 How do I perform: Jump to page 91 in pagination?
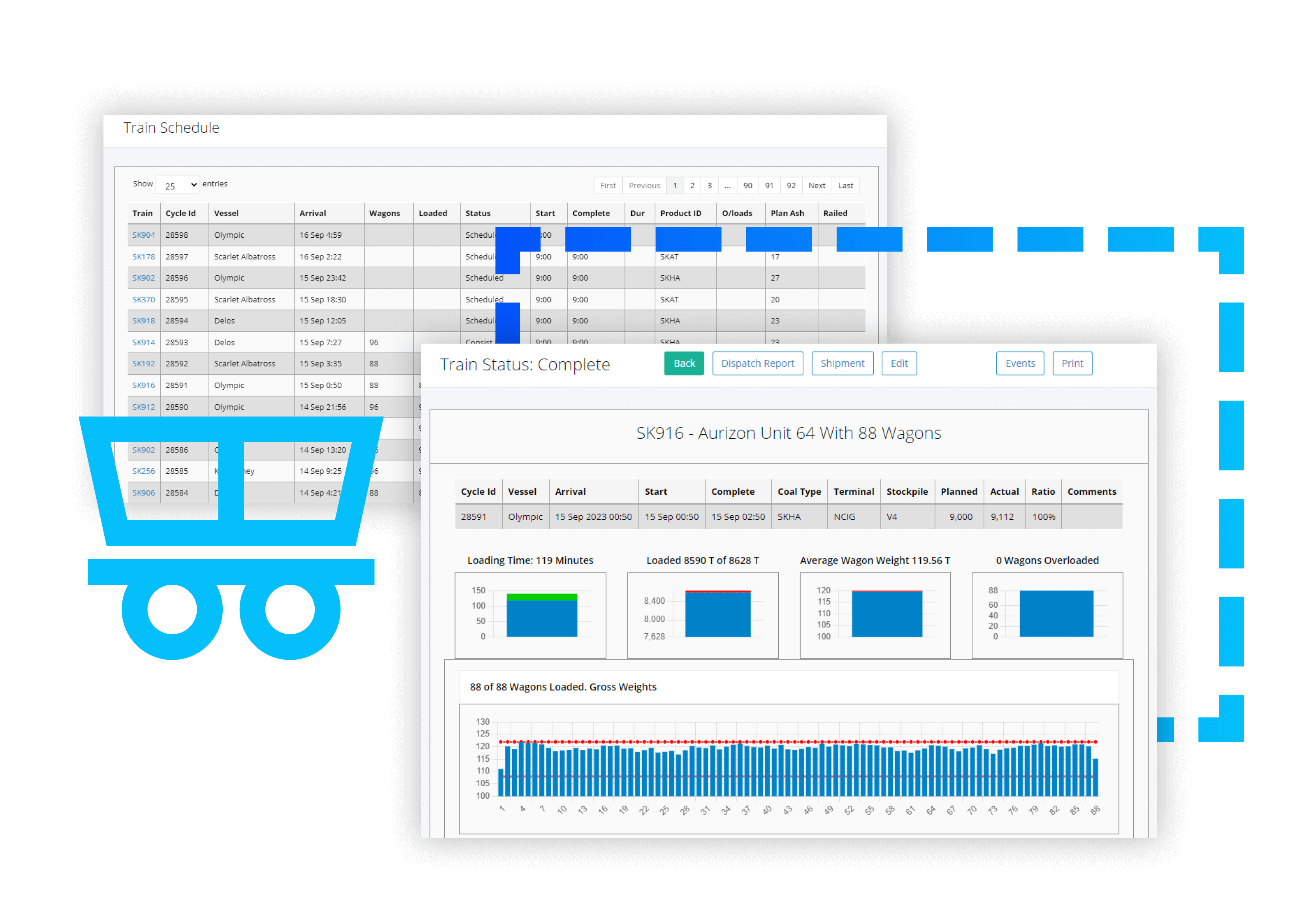click(x=770, y=186)
